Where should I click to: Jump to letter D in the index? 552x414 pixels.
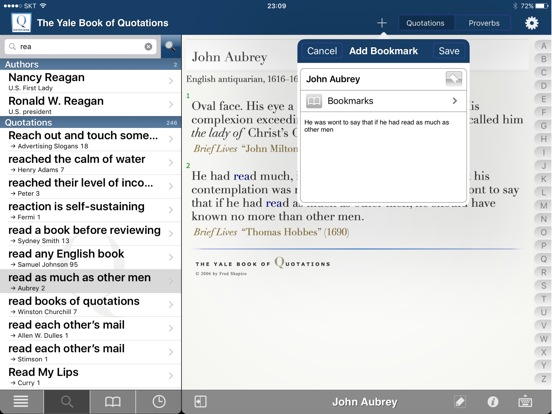point(543,86)
